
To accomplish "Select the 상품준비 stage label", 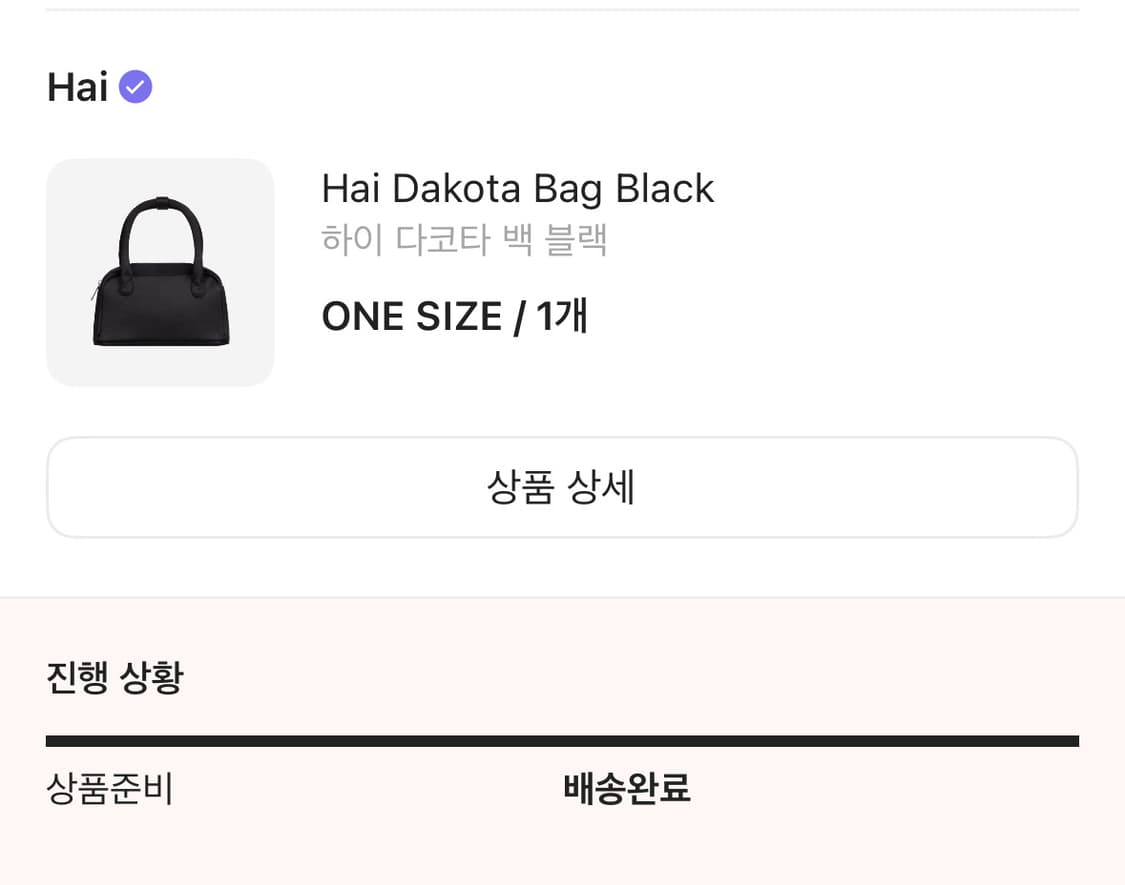I will 110,789.
